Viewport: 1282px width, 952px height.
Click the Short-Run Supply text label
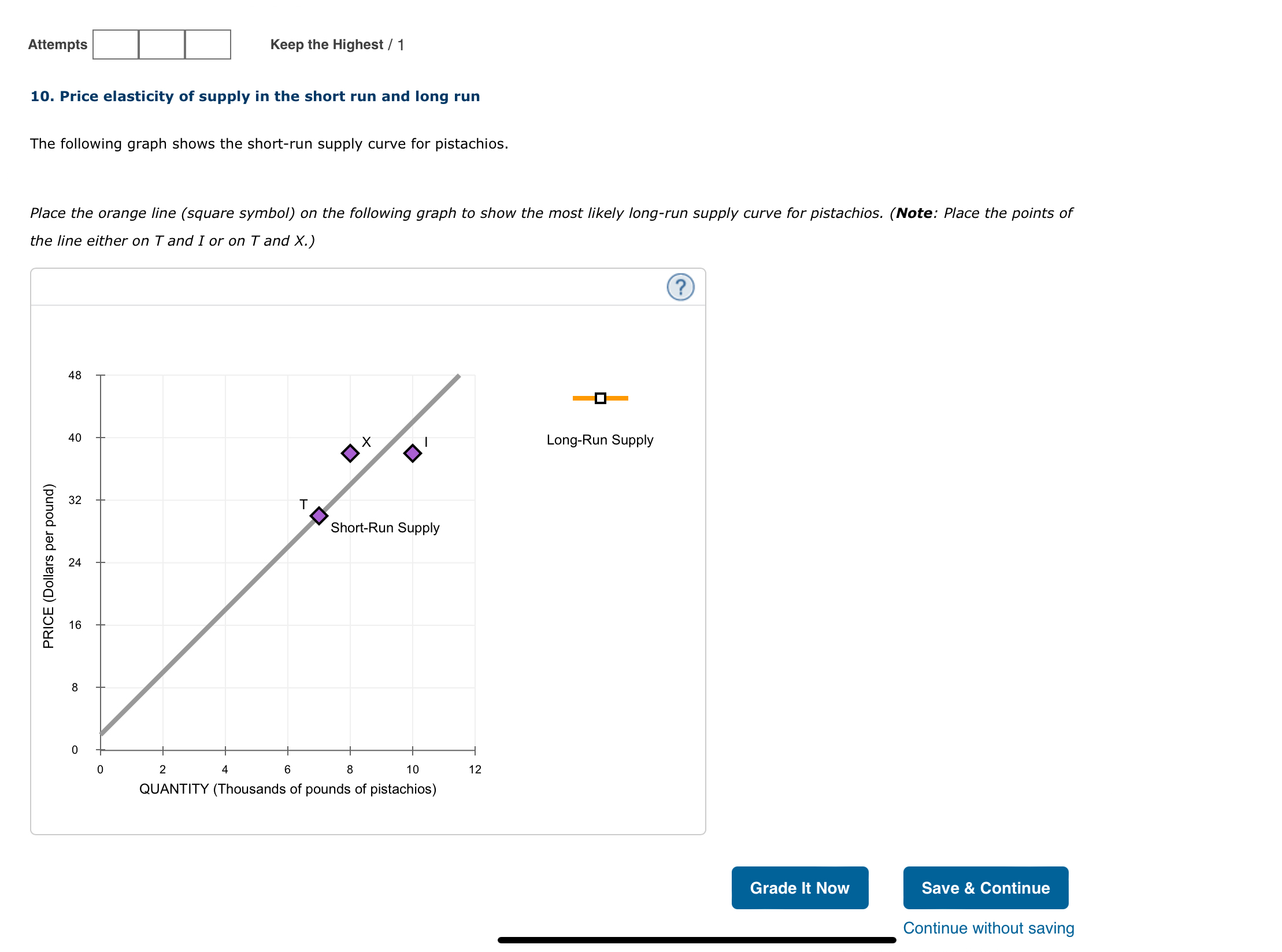tap(386, 527)
